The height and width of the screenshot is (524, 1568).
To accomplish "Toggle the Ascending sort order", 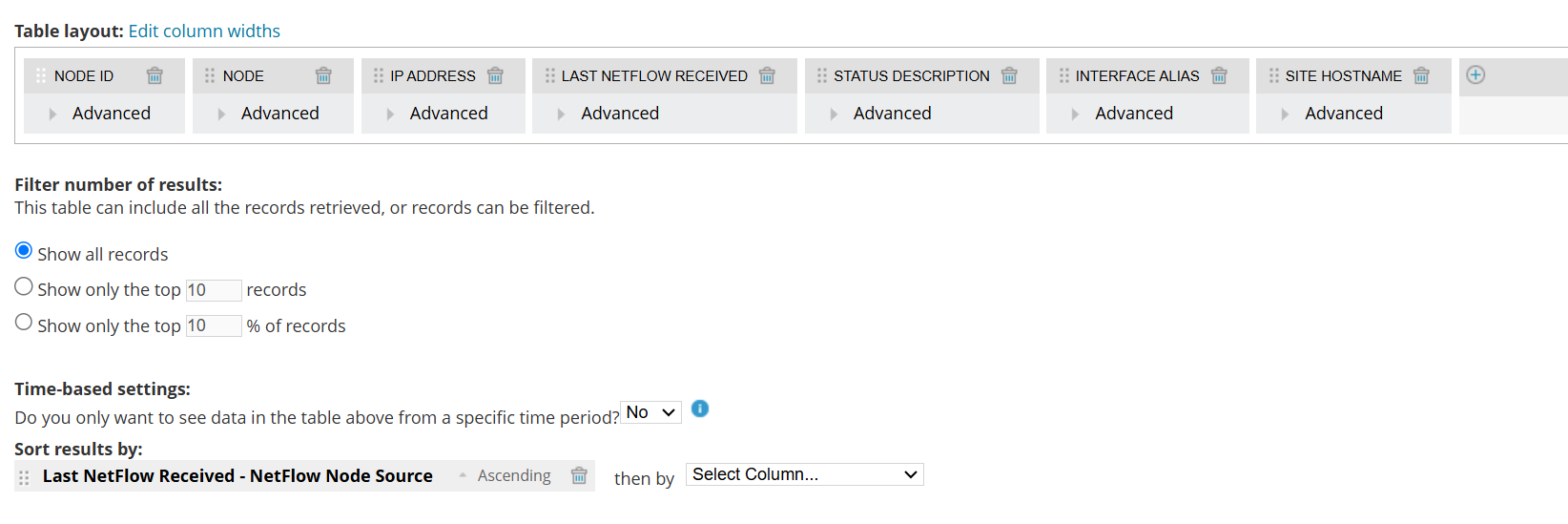I will pos(505,475).
